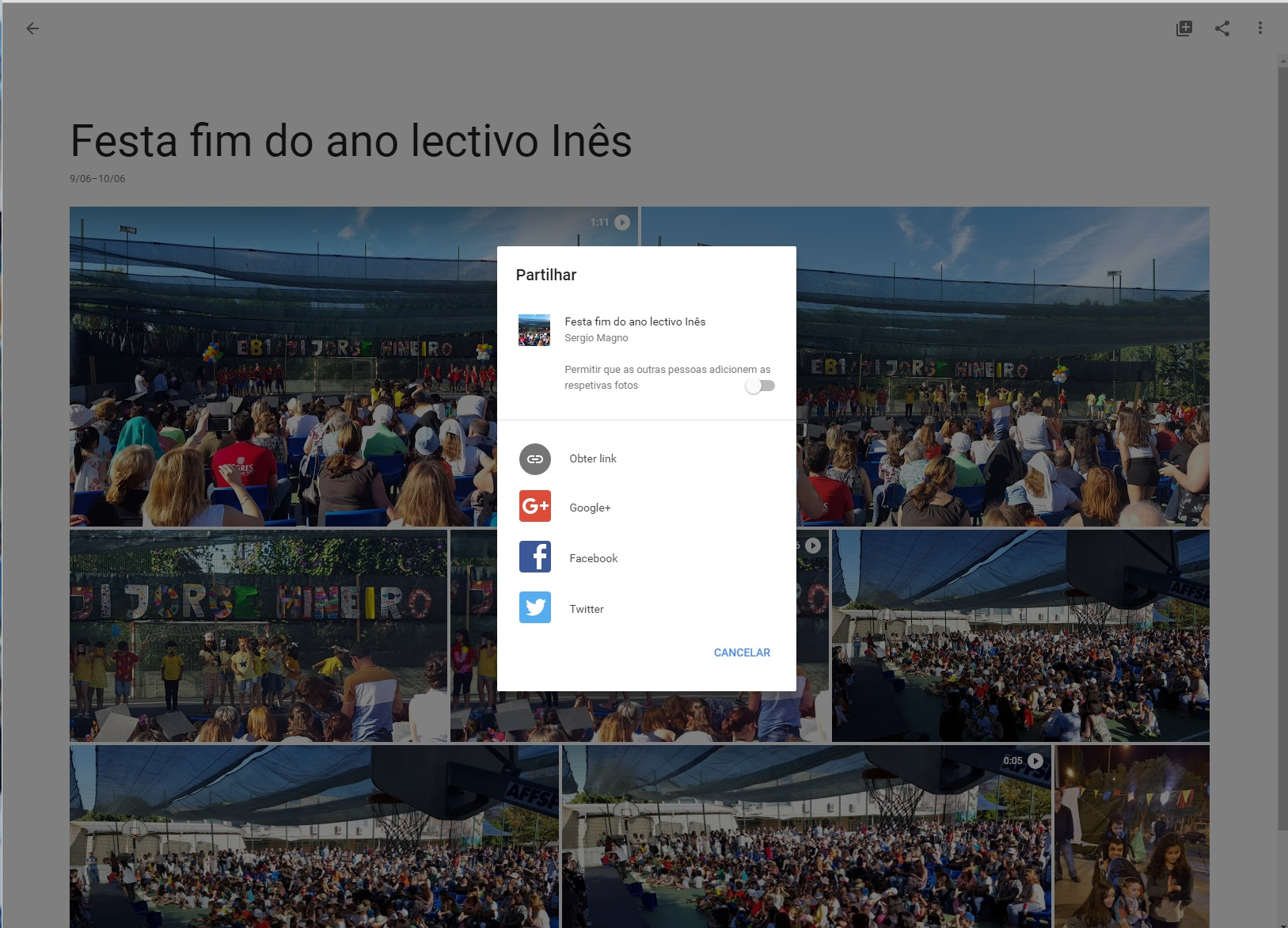Click the Facebook icon
This screenshot has height=928, width=1288.
click(535, 557)
